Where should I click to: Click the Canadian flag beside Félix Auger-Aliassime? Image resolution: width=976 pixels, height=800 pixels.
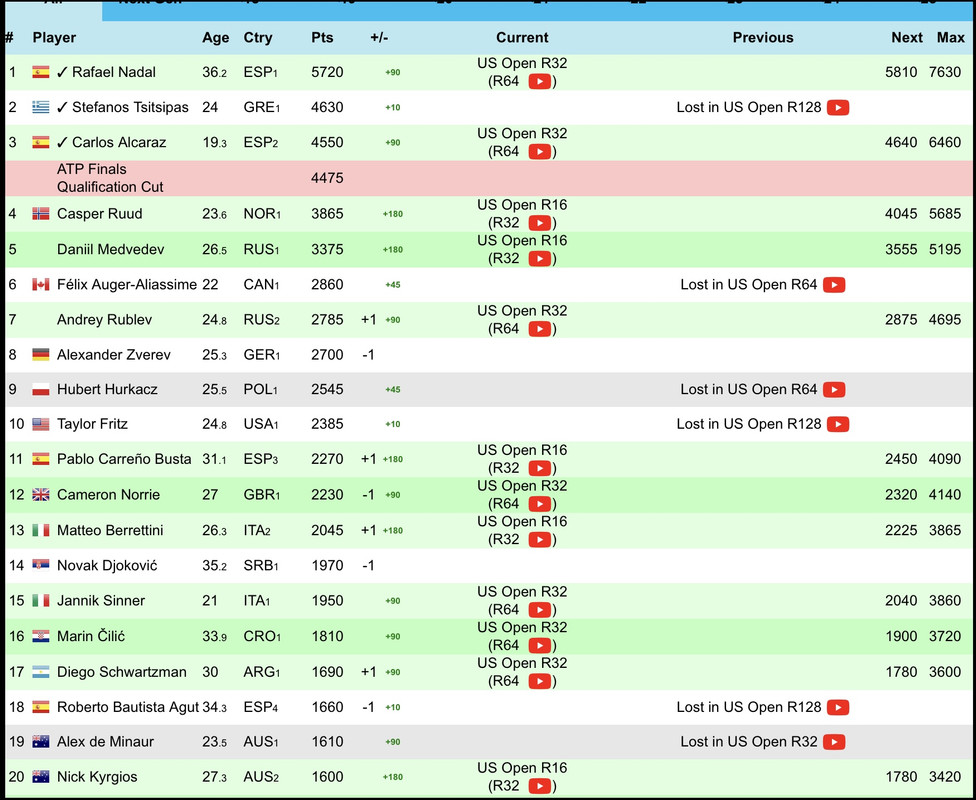click(41, 285)
